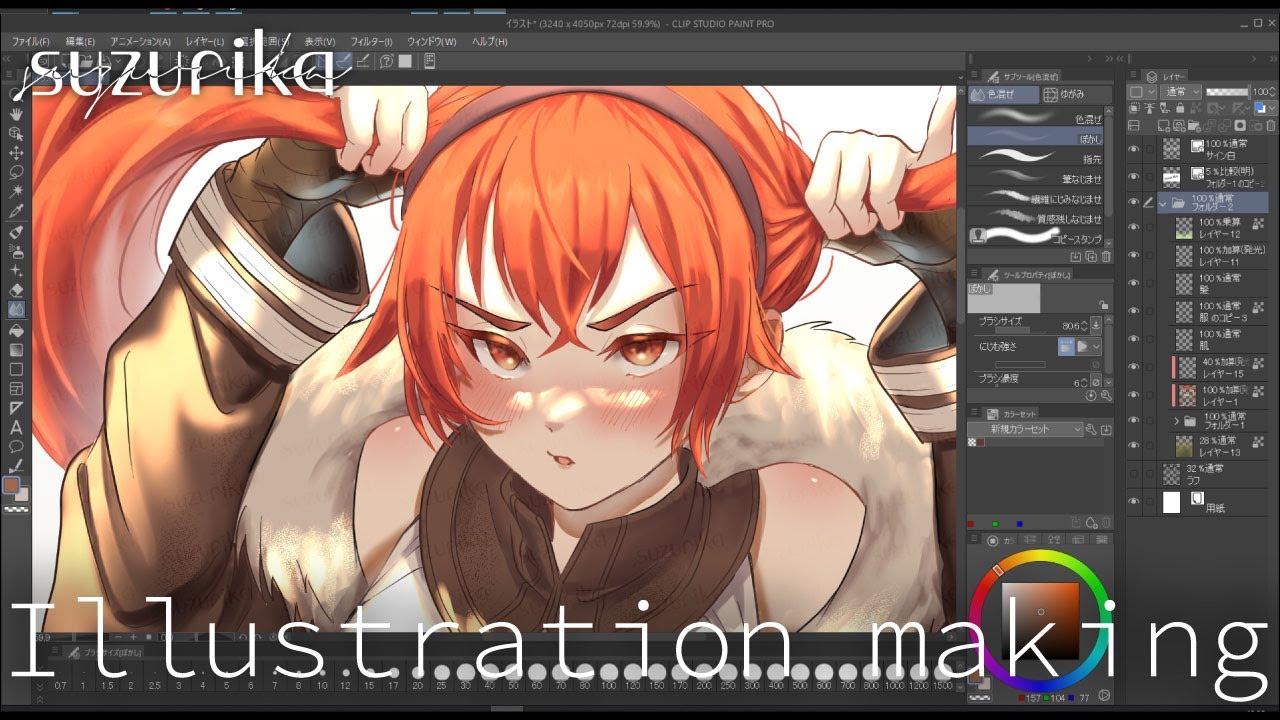Select the Eyedropper tool

16,212
